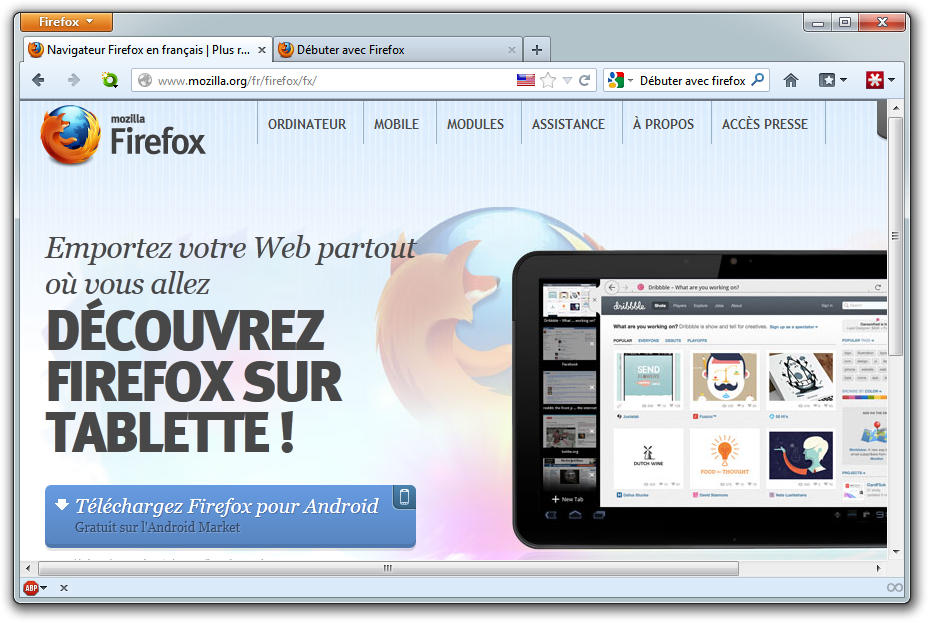Click the site identity globe icon
Screen dimensions: 928x623
pos(145,80)
